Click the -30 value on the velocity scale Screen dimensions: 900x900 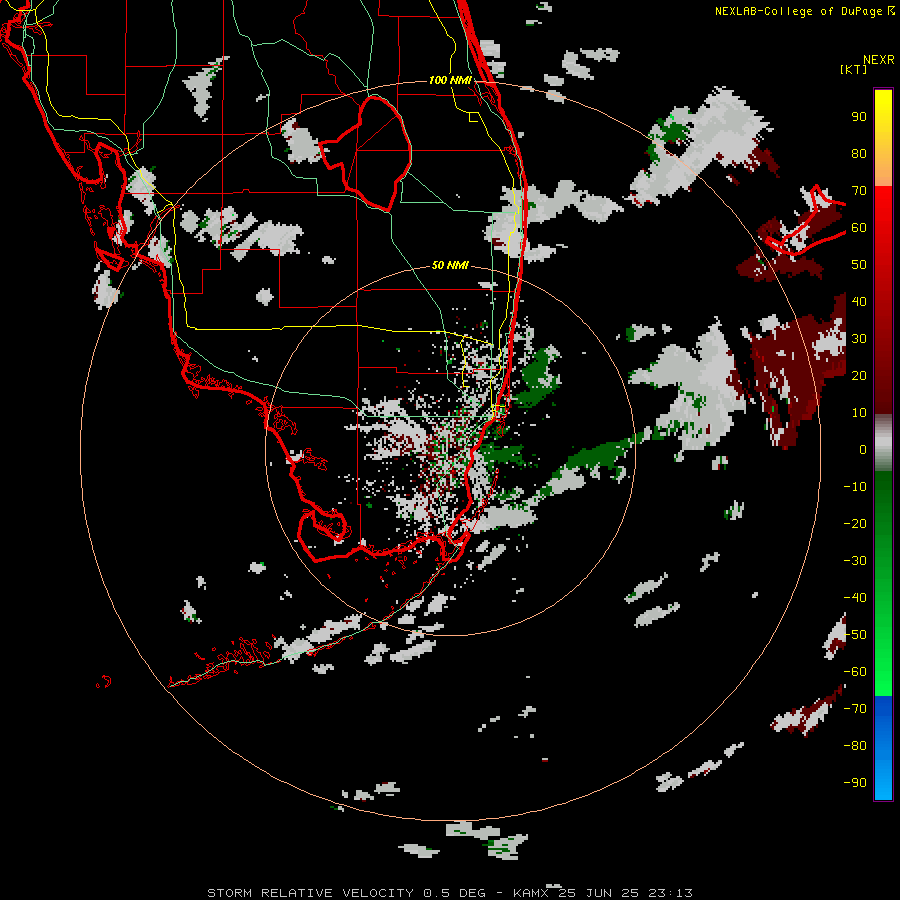pyautogui.click(x=855, y=561)
